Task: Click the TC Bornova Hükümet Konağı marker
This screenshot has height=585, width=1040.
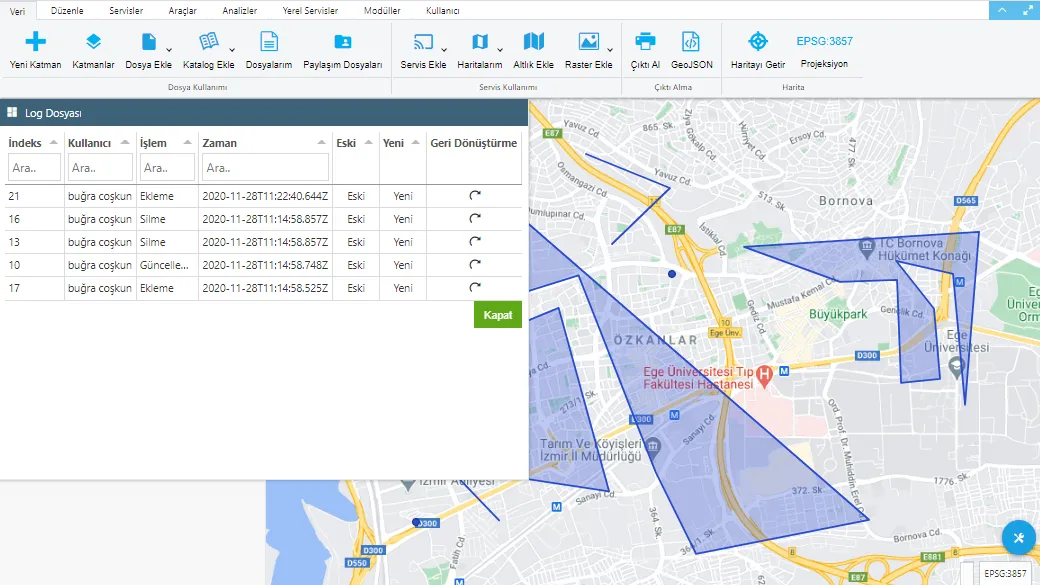Action: click(866, 248)
